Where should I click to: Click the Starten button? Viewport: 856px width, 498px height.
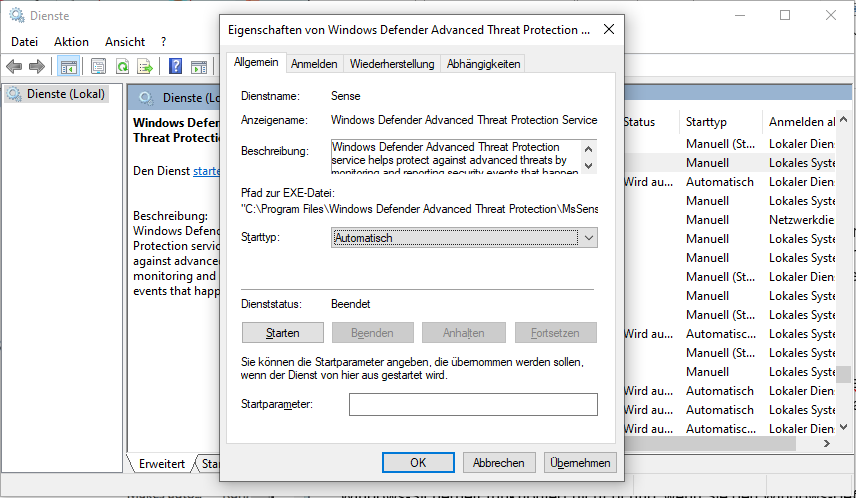pos(283,333)
